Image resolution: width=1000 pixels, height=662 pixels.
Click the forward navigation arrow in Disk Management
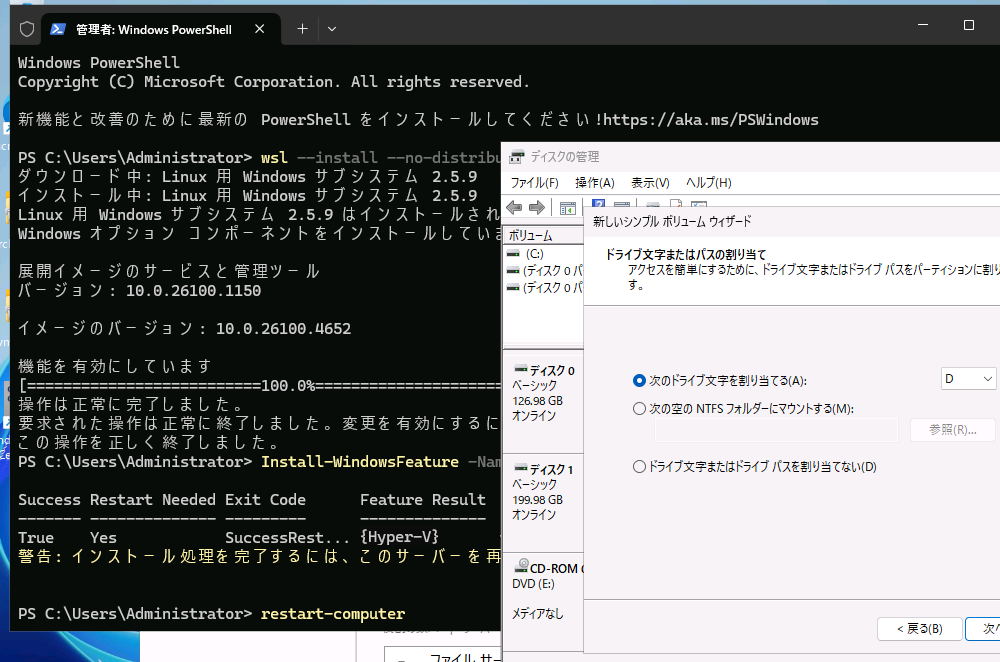(539, 207)
